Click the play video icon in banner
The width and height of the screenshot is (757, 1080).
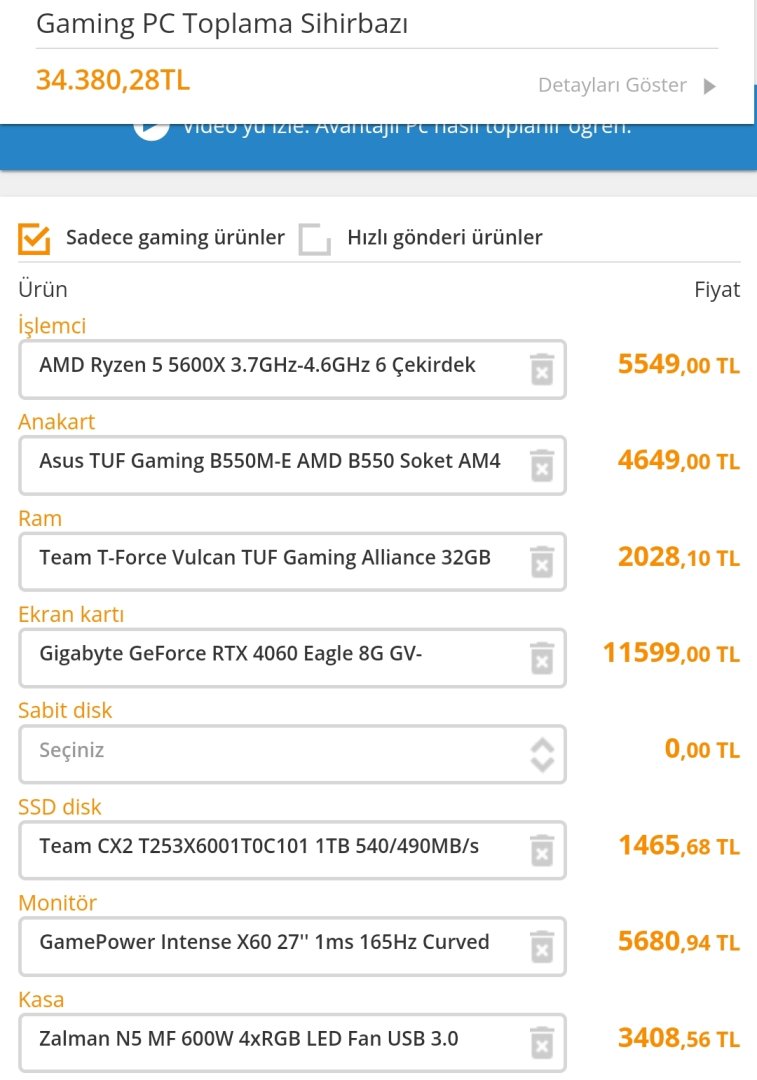pyautogui.click(x=152, y=131)
